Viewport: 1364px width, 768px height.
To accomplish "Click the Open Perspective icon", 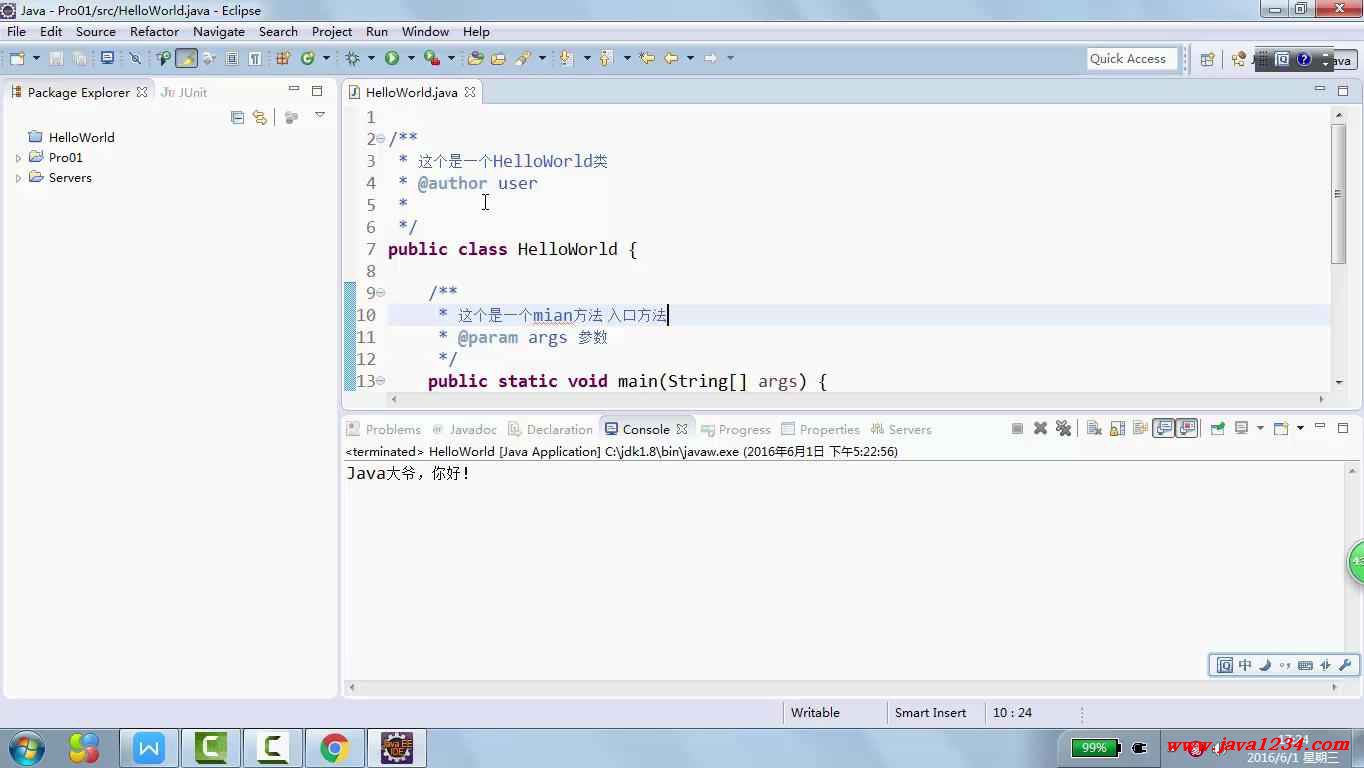I will click(x=1207, y=59).
